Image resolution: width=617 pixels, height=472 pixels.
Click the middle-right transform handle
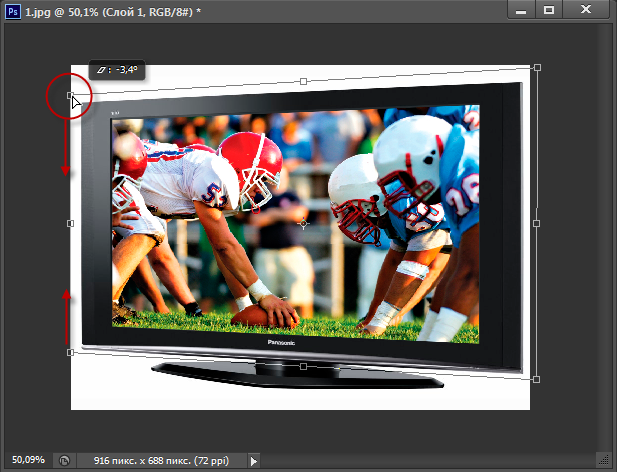tap(537, 223)
